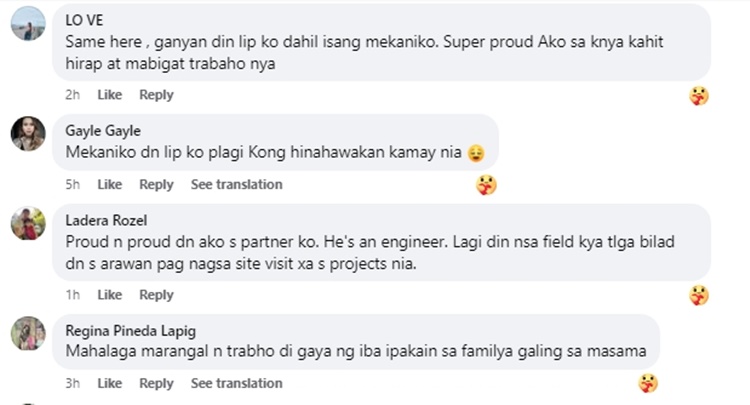The image size is (750, 405).
Task: Reply to Ladera Rozel's comment
Action: point(156,295)
